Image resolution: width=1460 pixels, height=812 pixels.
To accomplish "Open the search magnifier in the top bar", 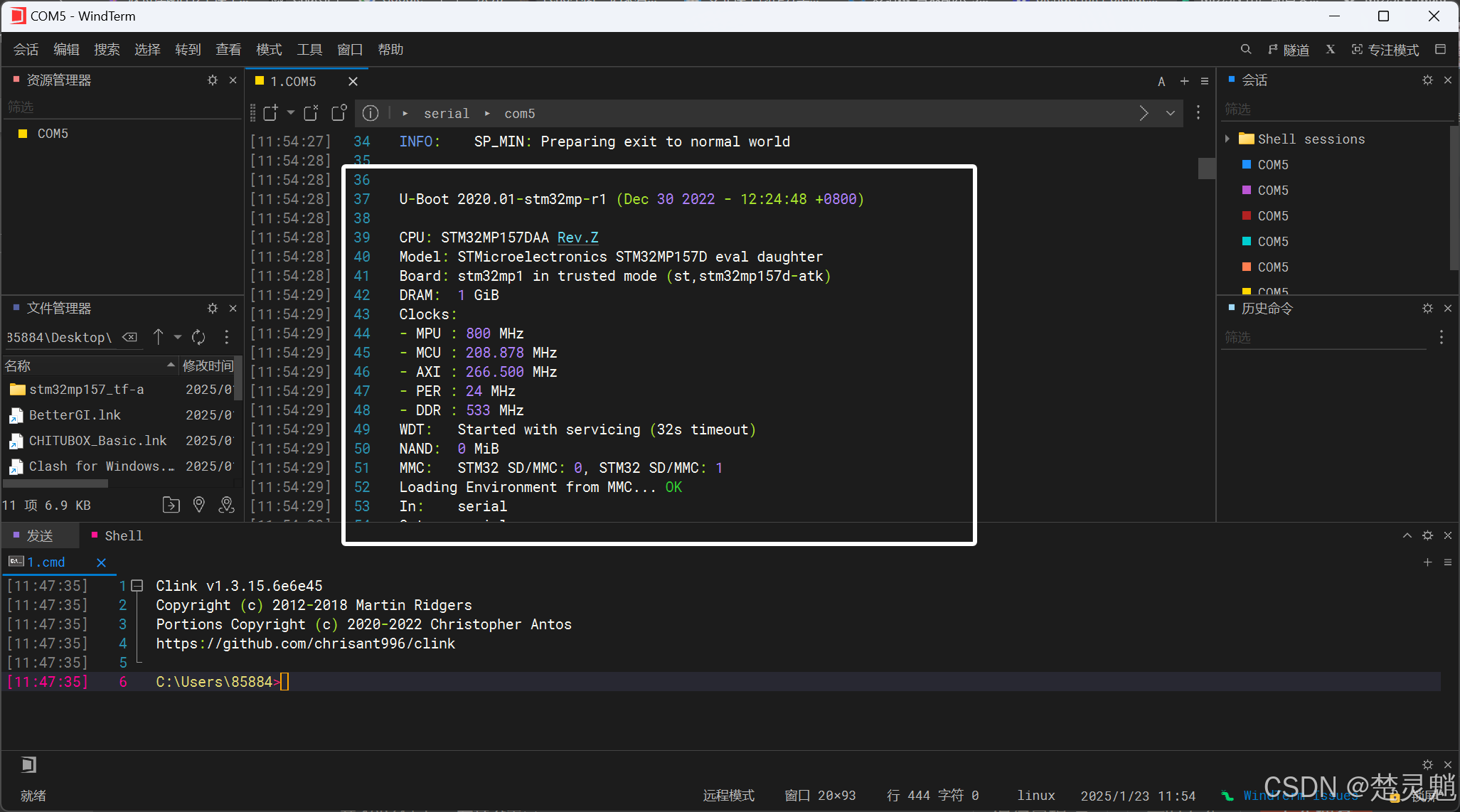I will pos(1246,50).
